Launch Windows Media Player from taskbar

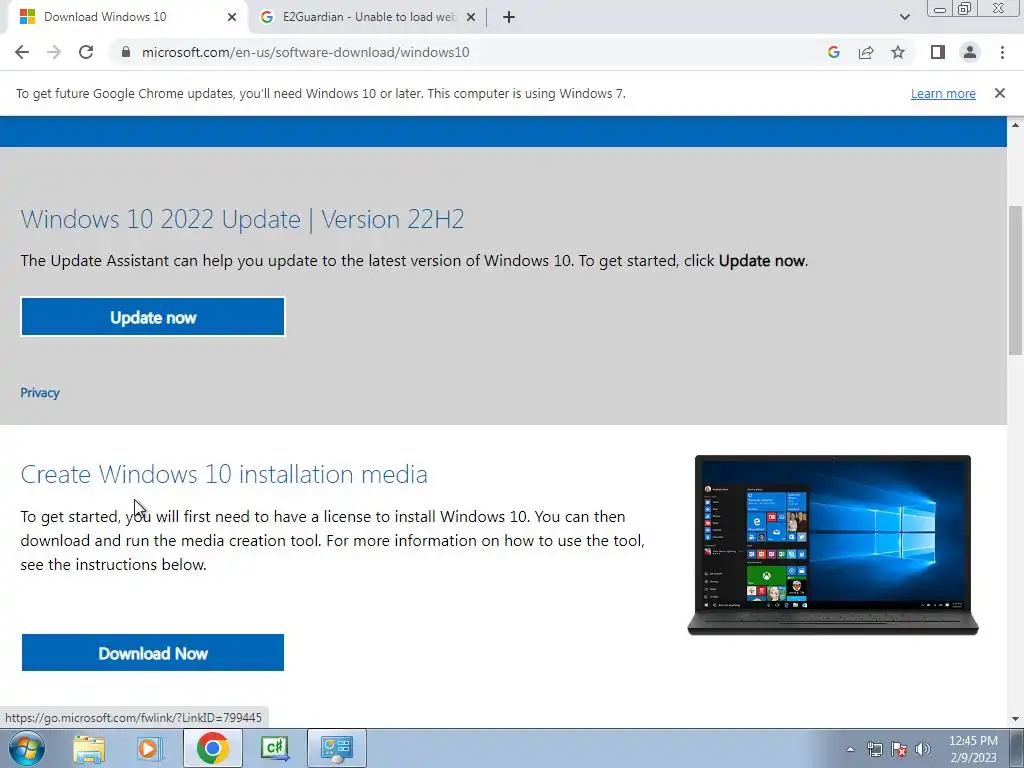coord(148,748)
